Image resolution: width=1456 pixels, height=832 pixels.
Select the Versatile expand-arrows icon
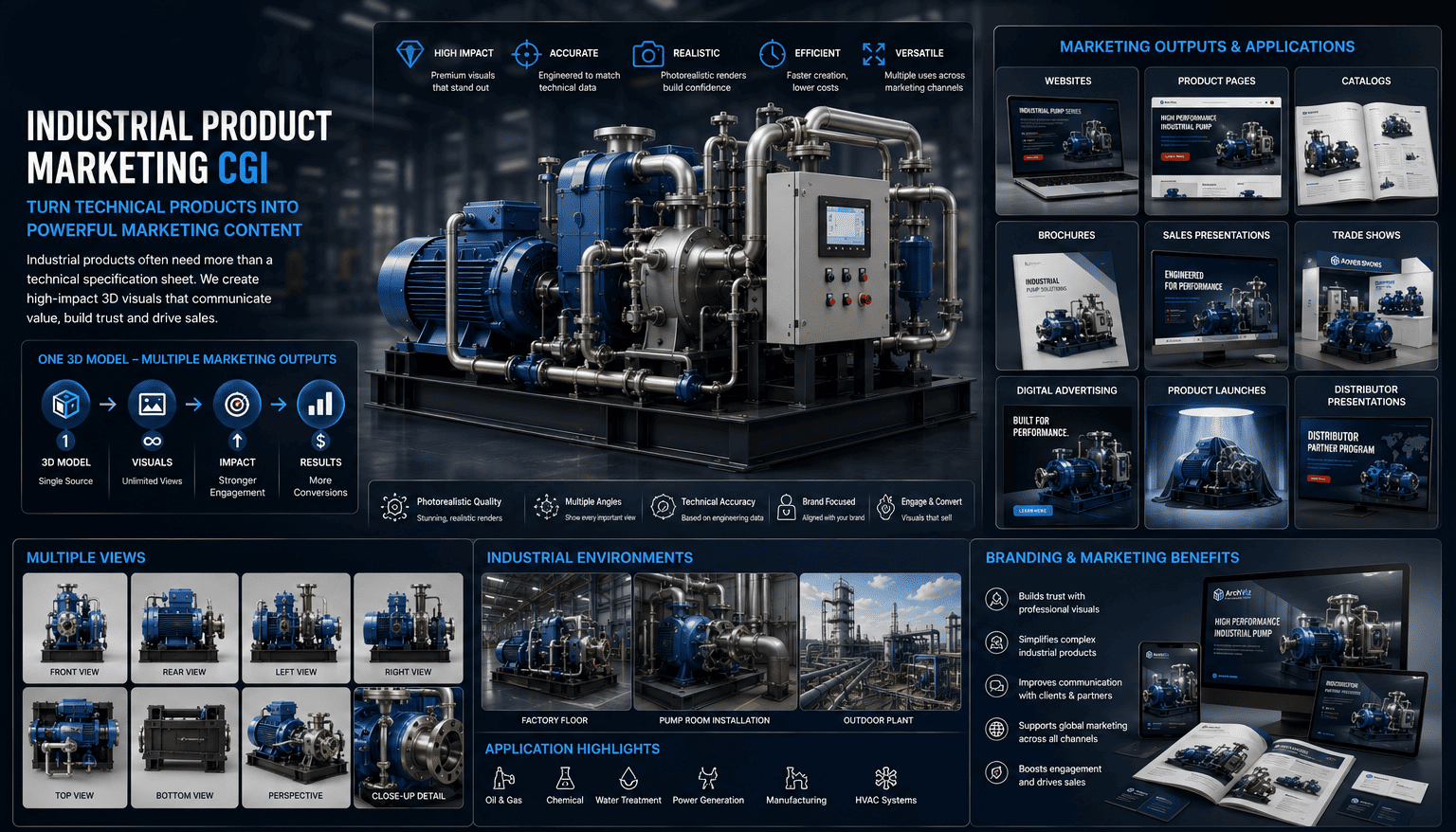(874, 54)
